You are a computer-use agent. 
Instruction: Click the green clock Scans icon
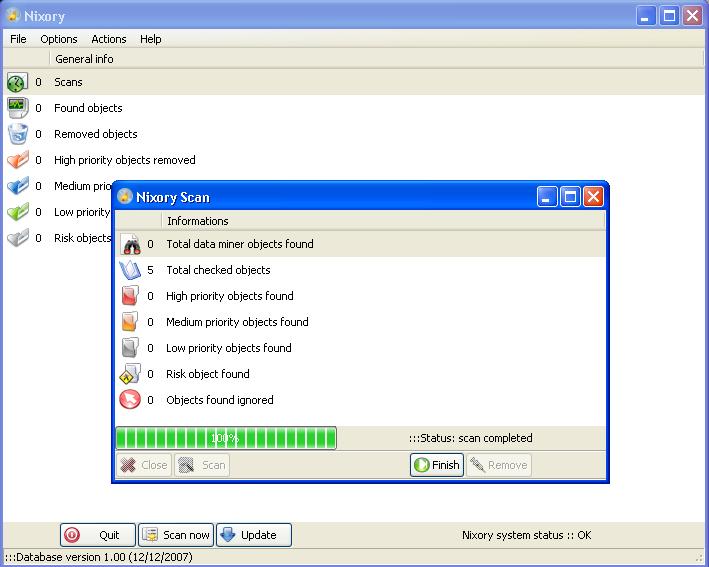point(17,83)
